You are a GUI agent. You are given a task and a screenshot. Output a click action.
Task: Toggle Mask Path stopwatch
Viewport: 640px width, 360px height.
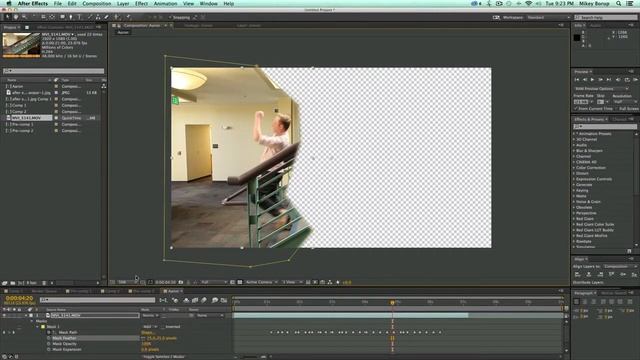coord(49,332)
